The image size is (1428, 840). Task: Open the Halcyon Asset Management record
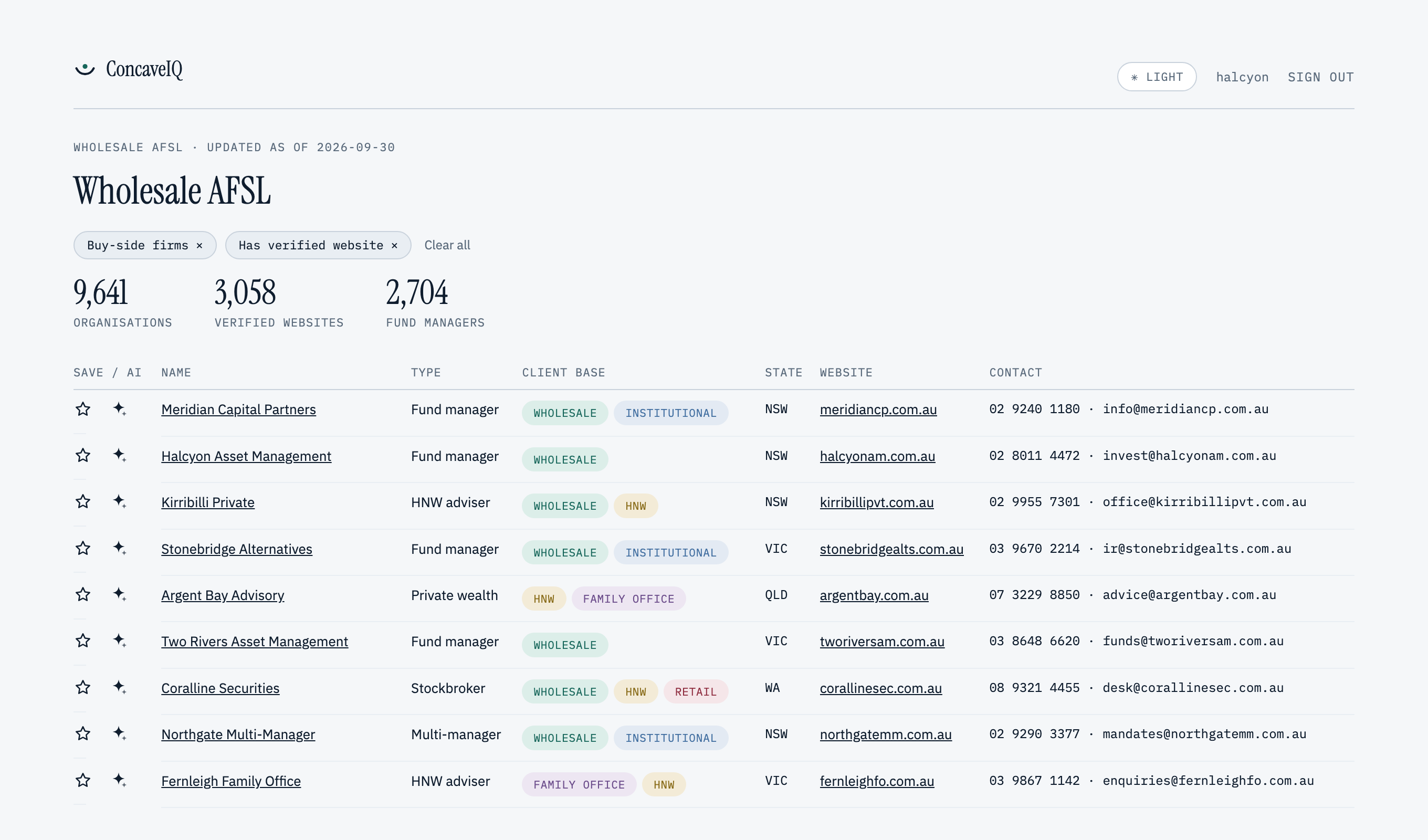[x=246, y=456]
